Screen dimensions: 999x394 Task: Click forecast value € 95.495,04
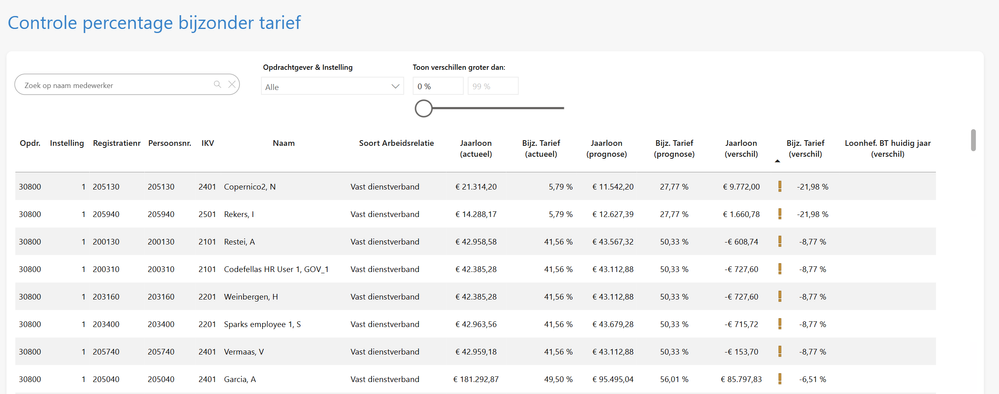pyautogui.click(x=613, y=379)
